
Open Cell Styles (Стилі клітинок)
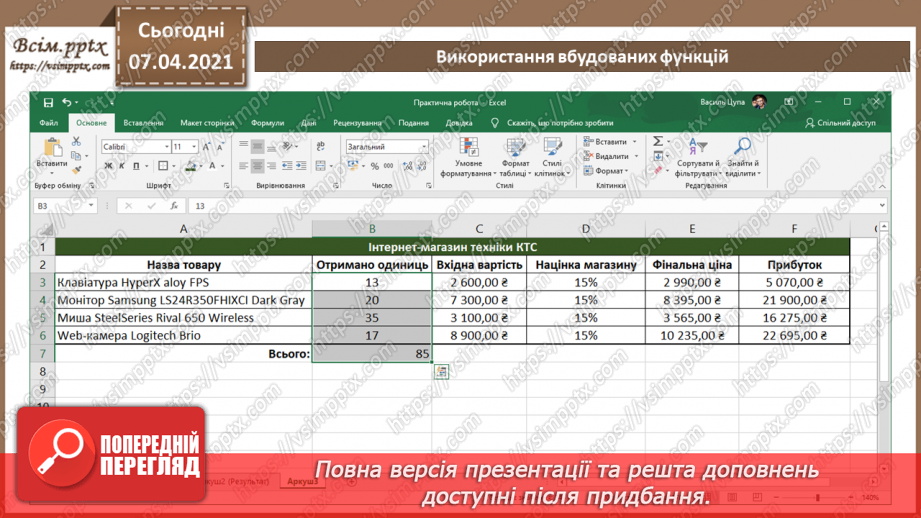tap(552, 157)
